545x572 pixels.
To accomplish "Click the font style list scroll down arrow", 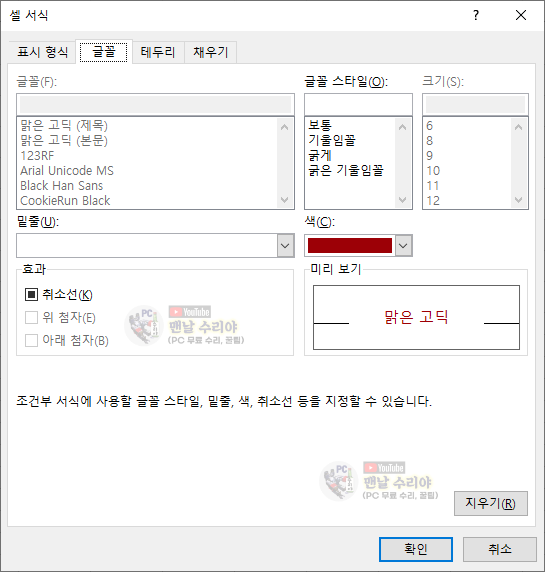I will (402, 200).
